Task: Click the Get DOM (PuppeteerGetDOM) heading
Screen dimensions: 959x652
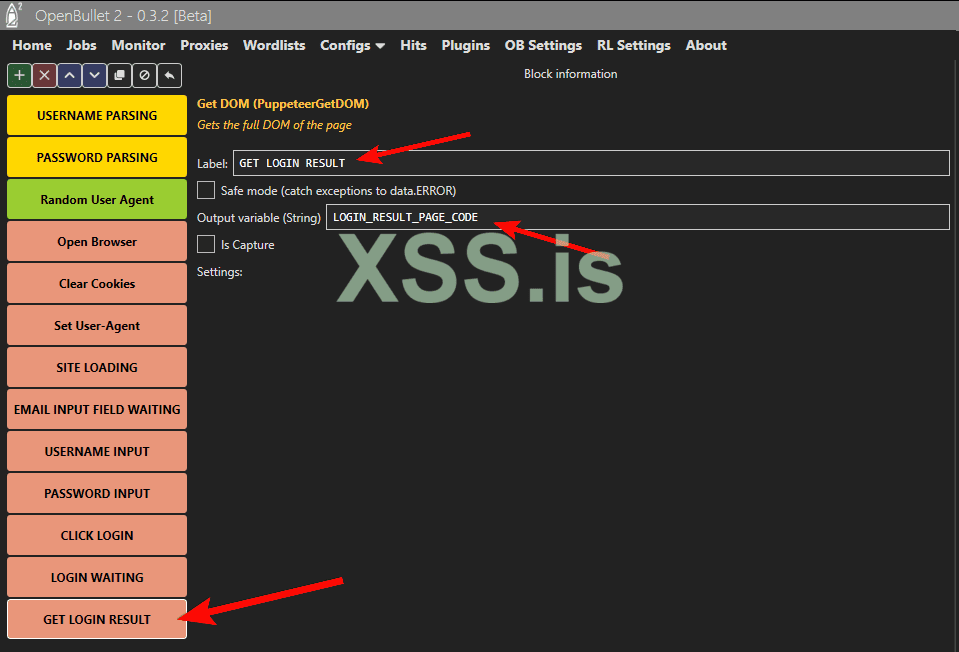Action: pos(283,103)
